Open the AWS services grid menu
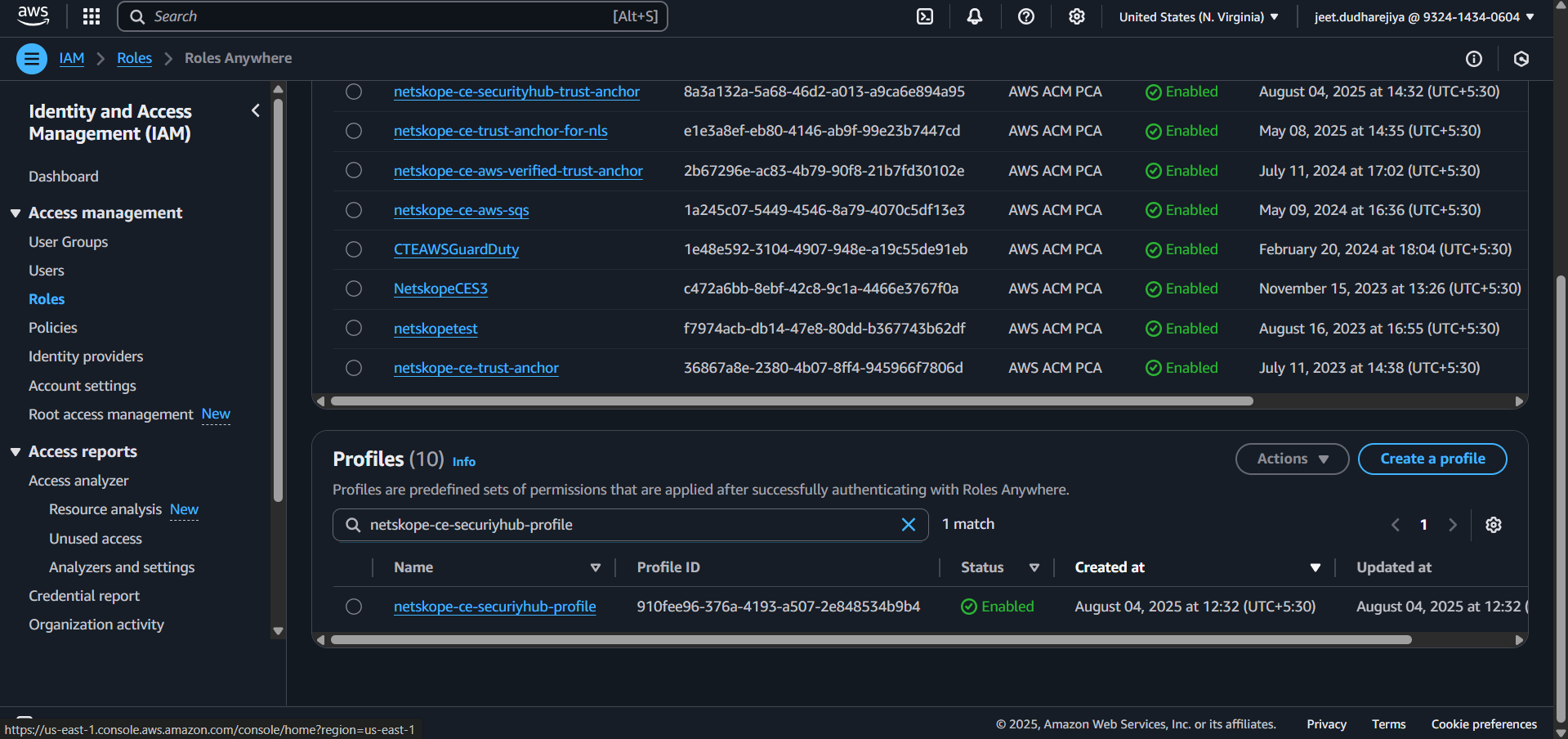This screenshot has width=1568, height=739. [x=92, y=16]
